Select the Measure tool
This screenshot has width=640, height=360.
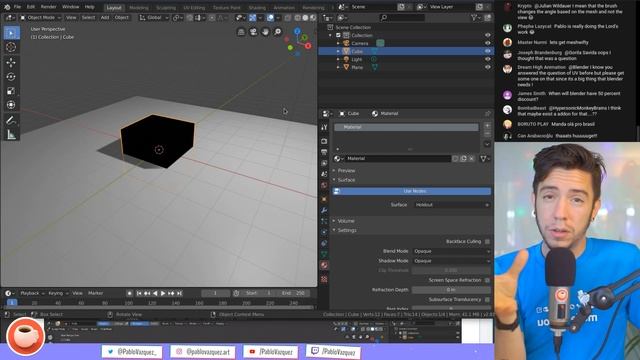(11, 134)
